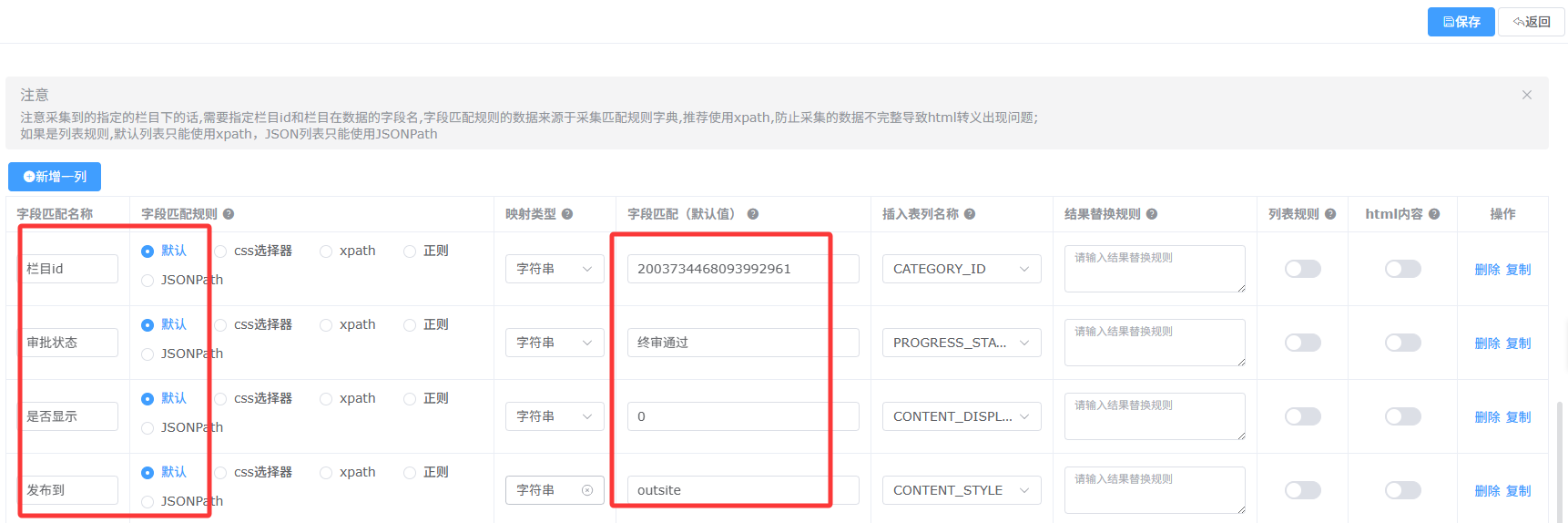Click 删除 link in 栏目id row
The height and width of the screenshot is (523, 1568).
click(x=1487, y=270)
